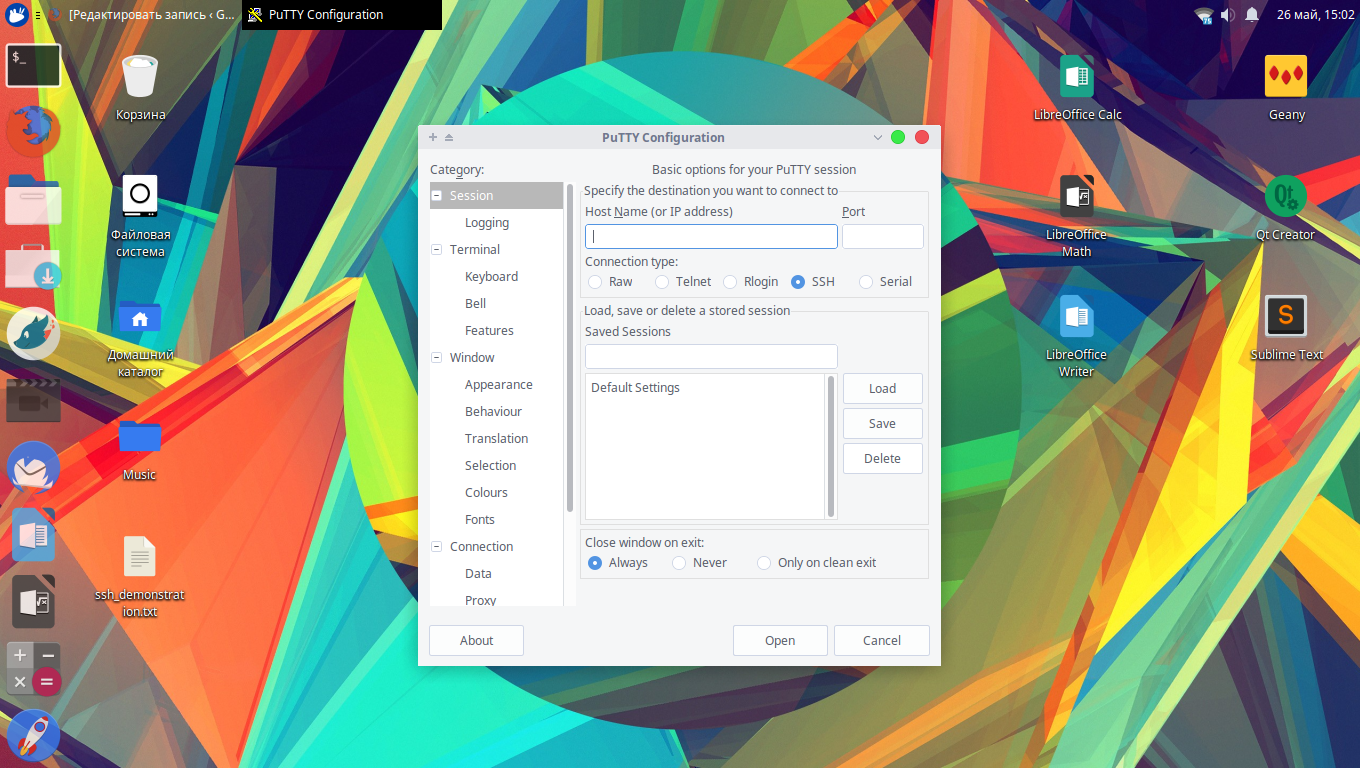Open the Colours category
1360x768 pixels.
[x=486, y=493]
